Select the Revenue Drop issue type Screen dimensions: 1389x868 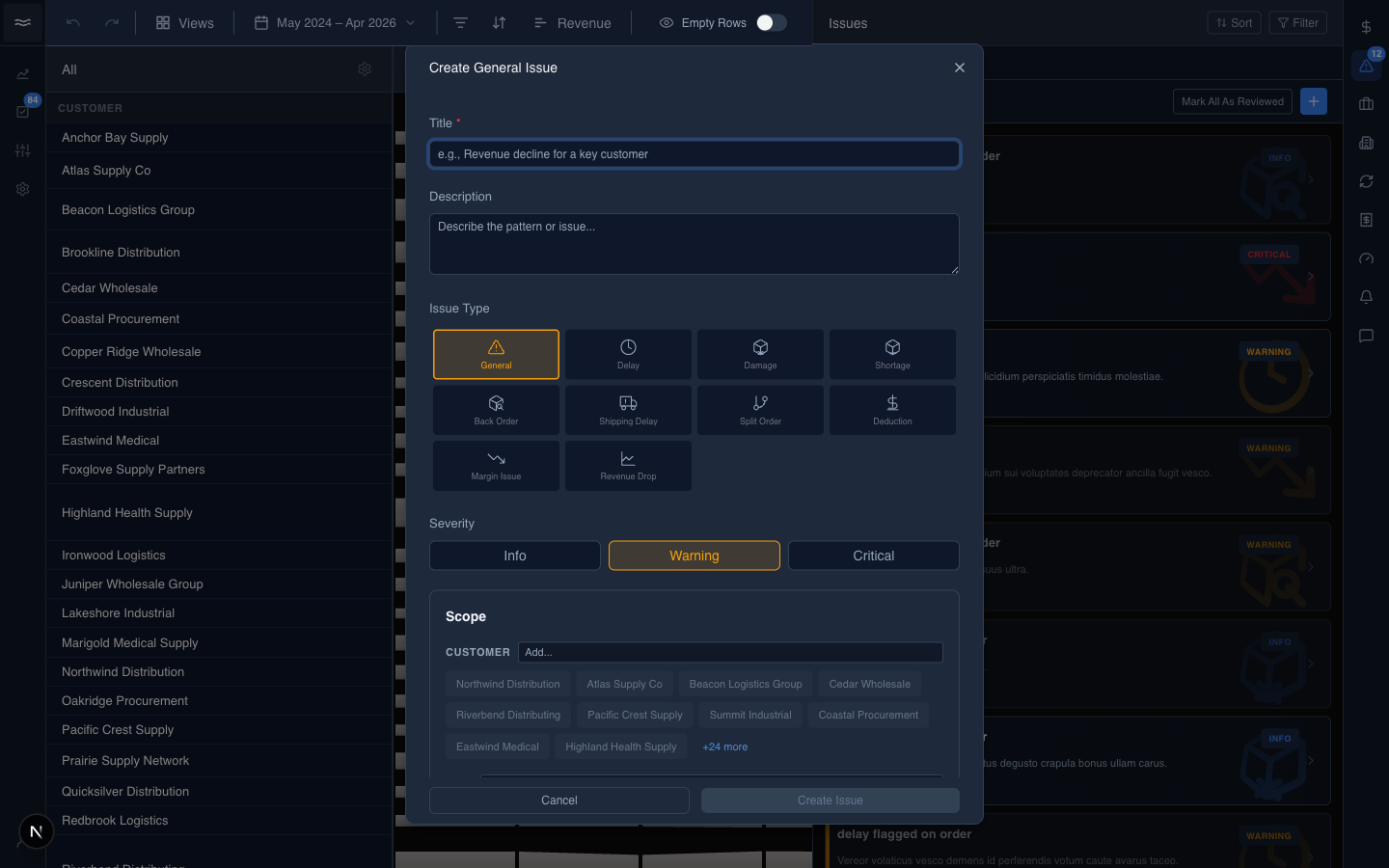628,466
